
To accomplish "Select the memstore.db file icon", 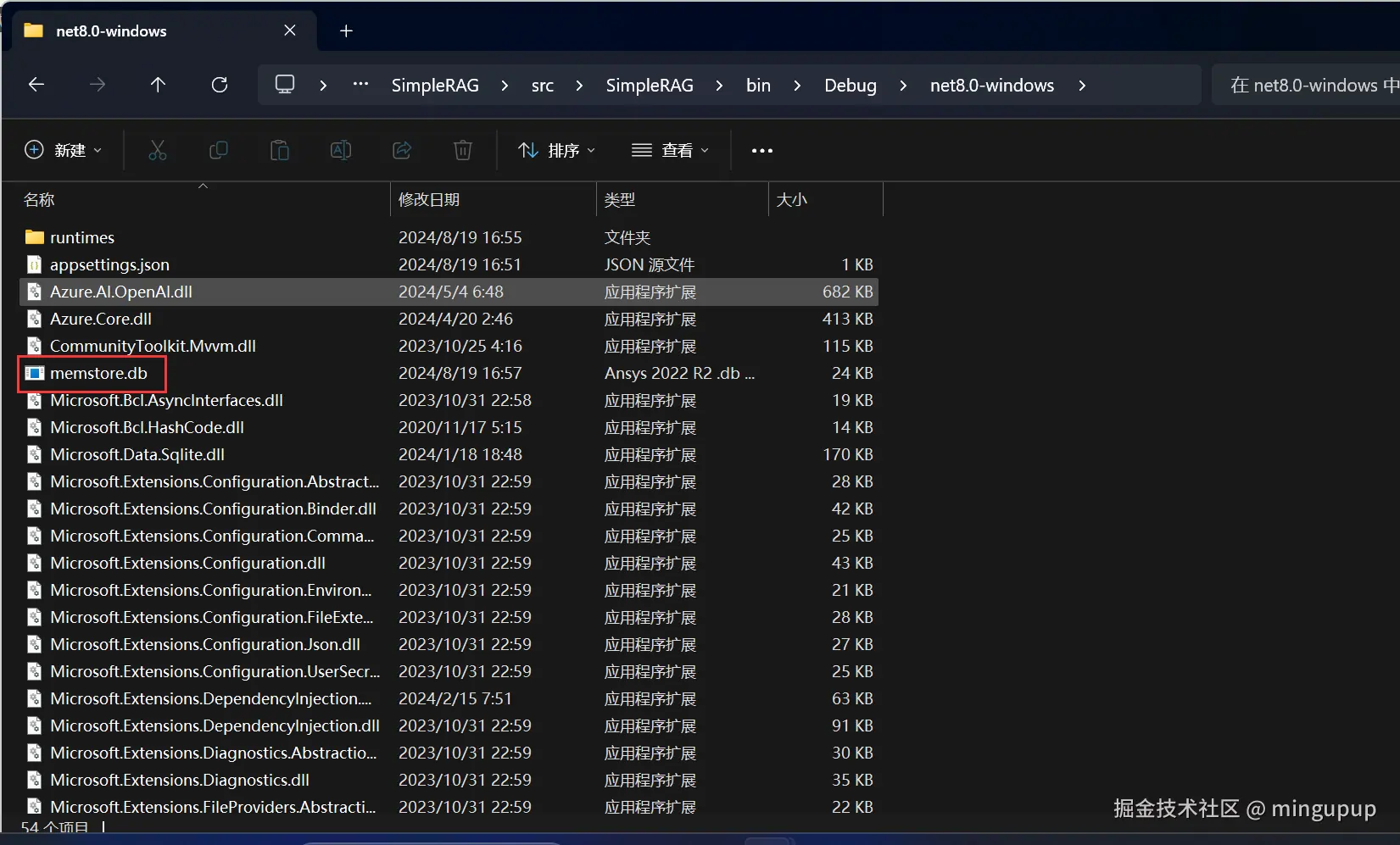I will click(34, 373).
